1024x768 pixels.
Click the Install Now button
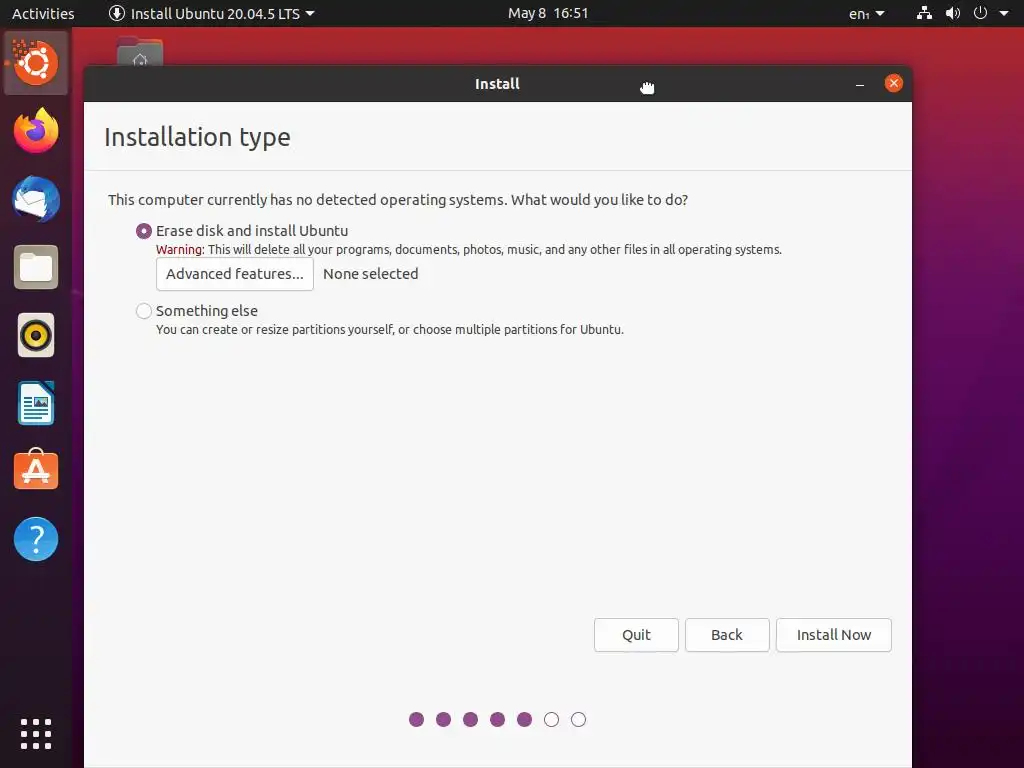pos(834,635)
